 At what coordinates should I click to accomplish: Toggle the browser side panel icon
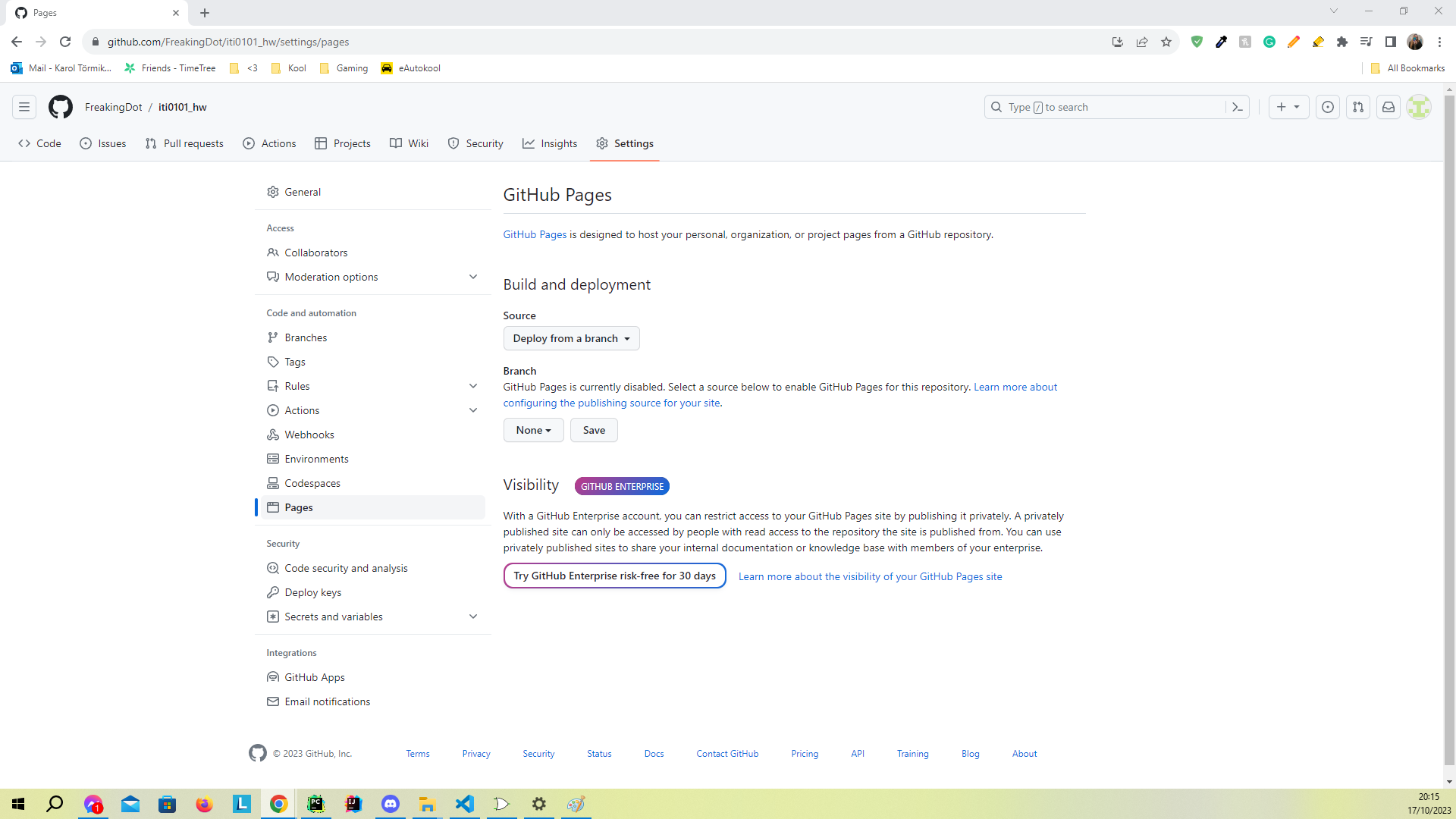[1391, 42]
